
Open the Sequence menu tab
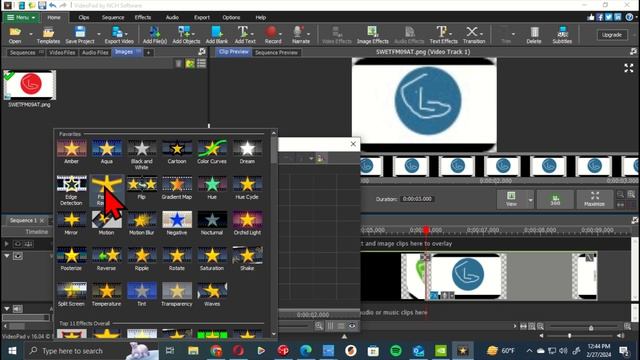point(113,18)
